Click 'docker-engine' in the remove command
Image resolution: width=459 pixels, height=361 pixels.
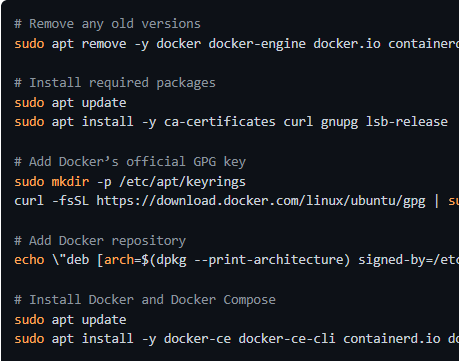[257, 44]
